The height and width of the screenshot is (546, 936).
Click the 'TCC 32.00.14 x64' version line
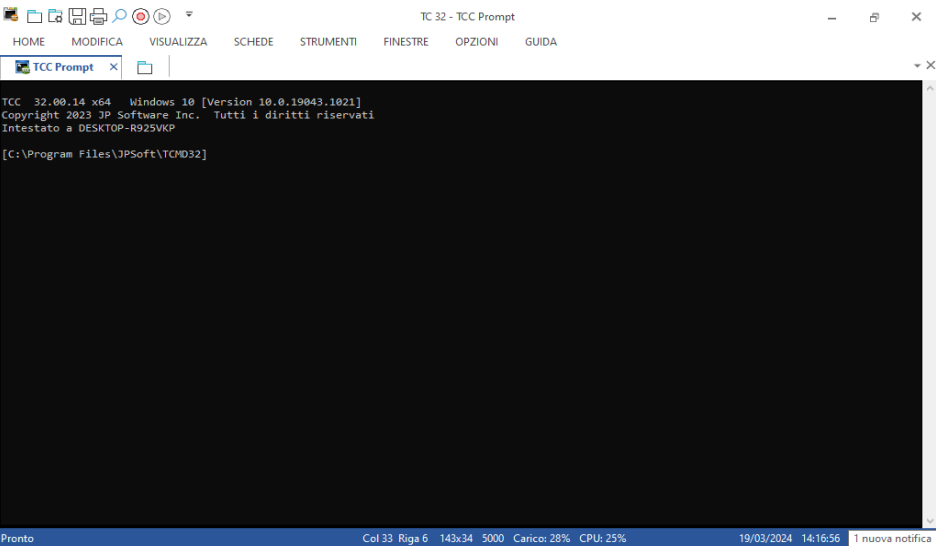click(x=181, y=102)
